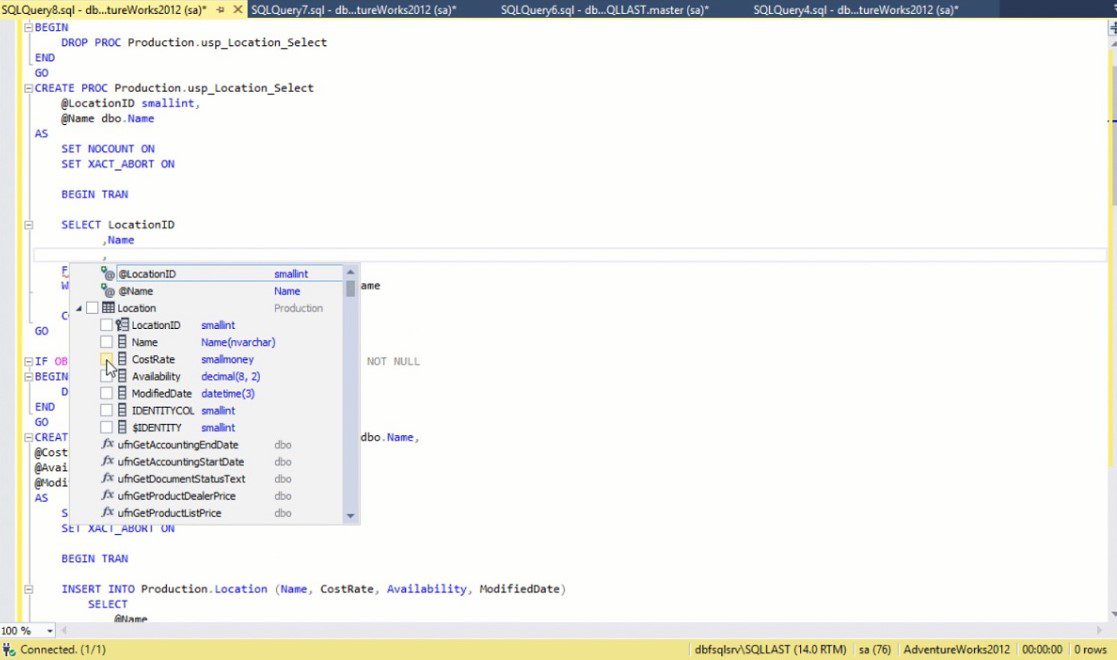The image size is (1117, 660).
Task: Collapse the Location tree node triangle
Action: [x=80, y=307]
